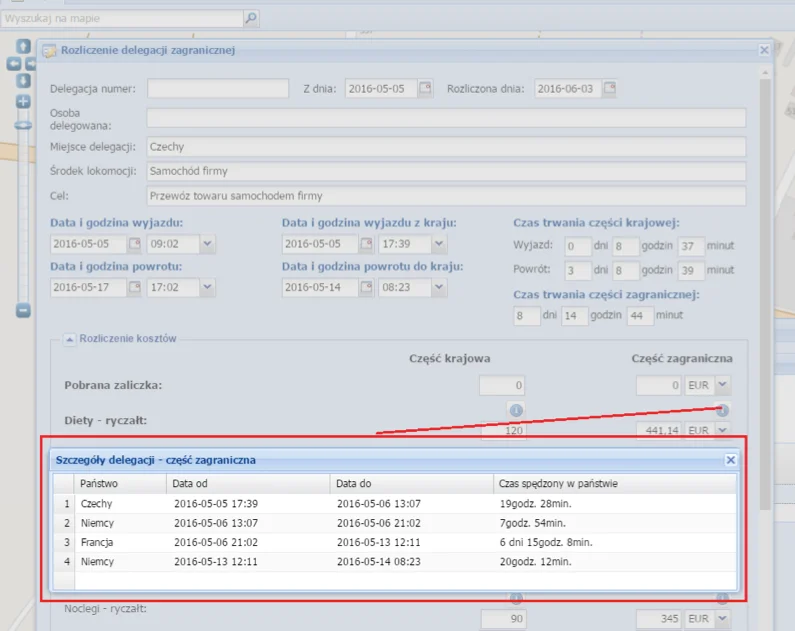795x631 pixels.
Task: Zoom out the map with minus button
Action: (23, 310)
